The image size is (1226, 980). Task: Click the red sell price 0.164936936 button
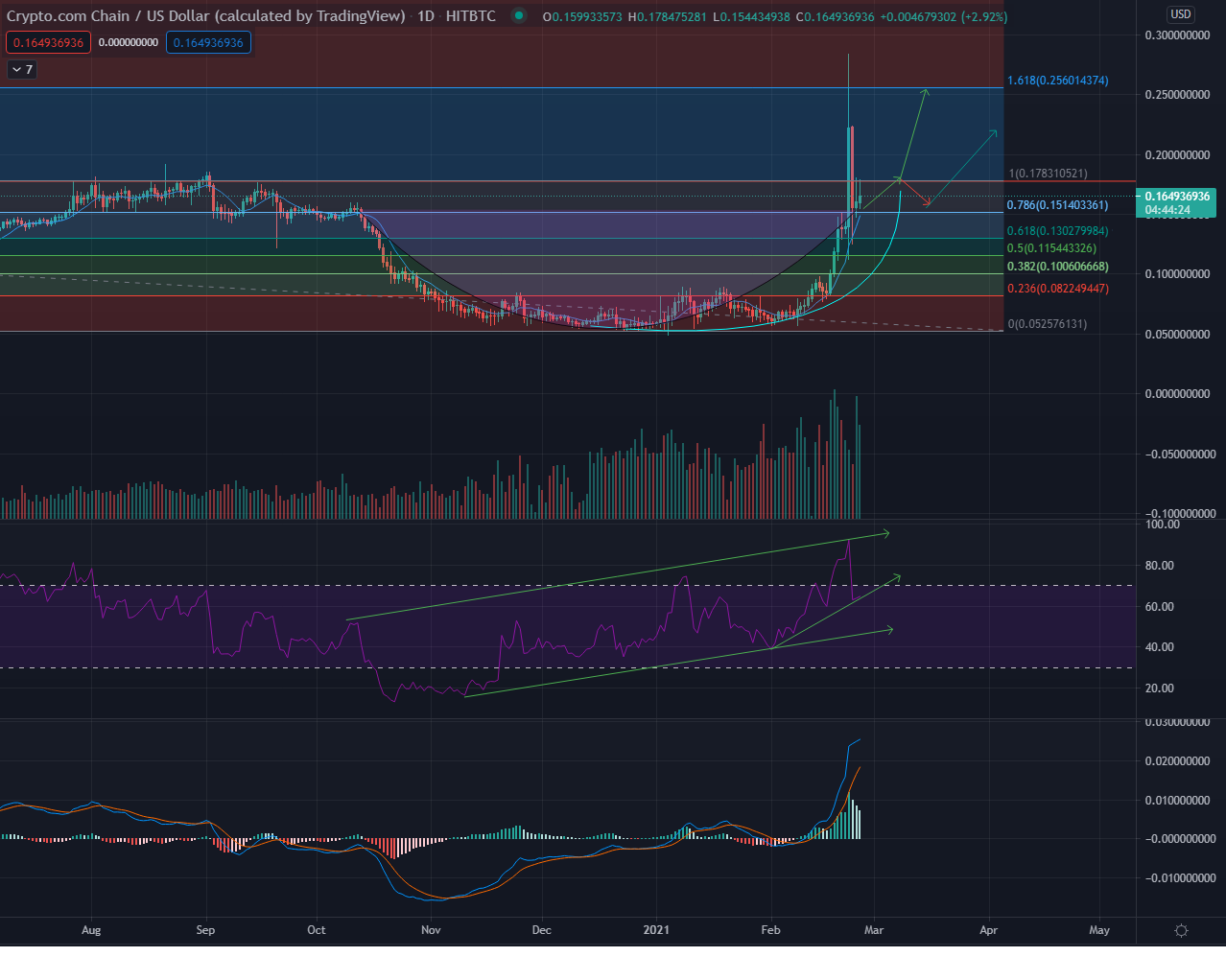[48, 42]
